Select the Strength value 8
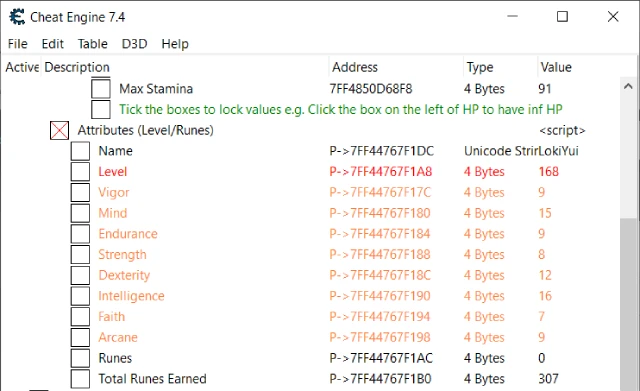Screen dimensions: 640x391 point(542,255)
